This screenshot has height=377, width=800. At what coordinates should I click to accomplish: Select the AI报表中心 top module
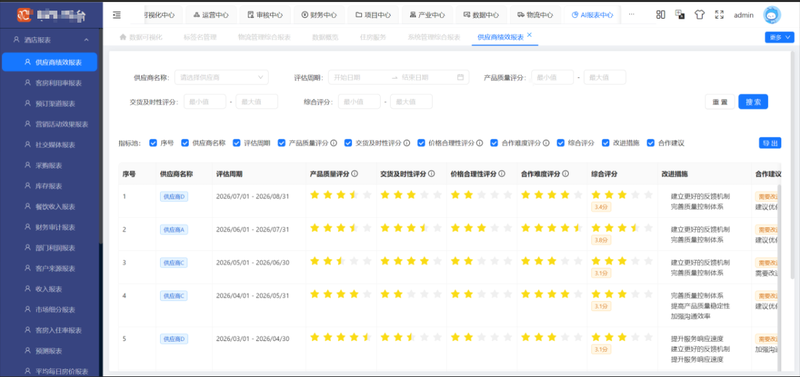[592, 15]
